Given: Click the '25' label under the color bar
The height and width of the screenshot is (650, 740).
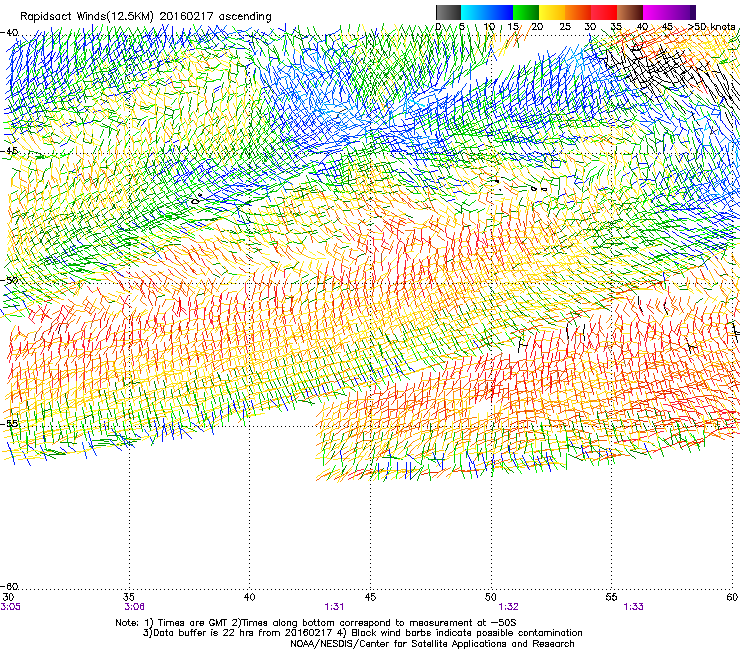Looking at the screenshot, I should pyautogui.click(x=565, y=27).
